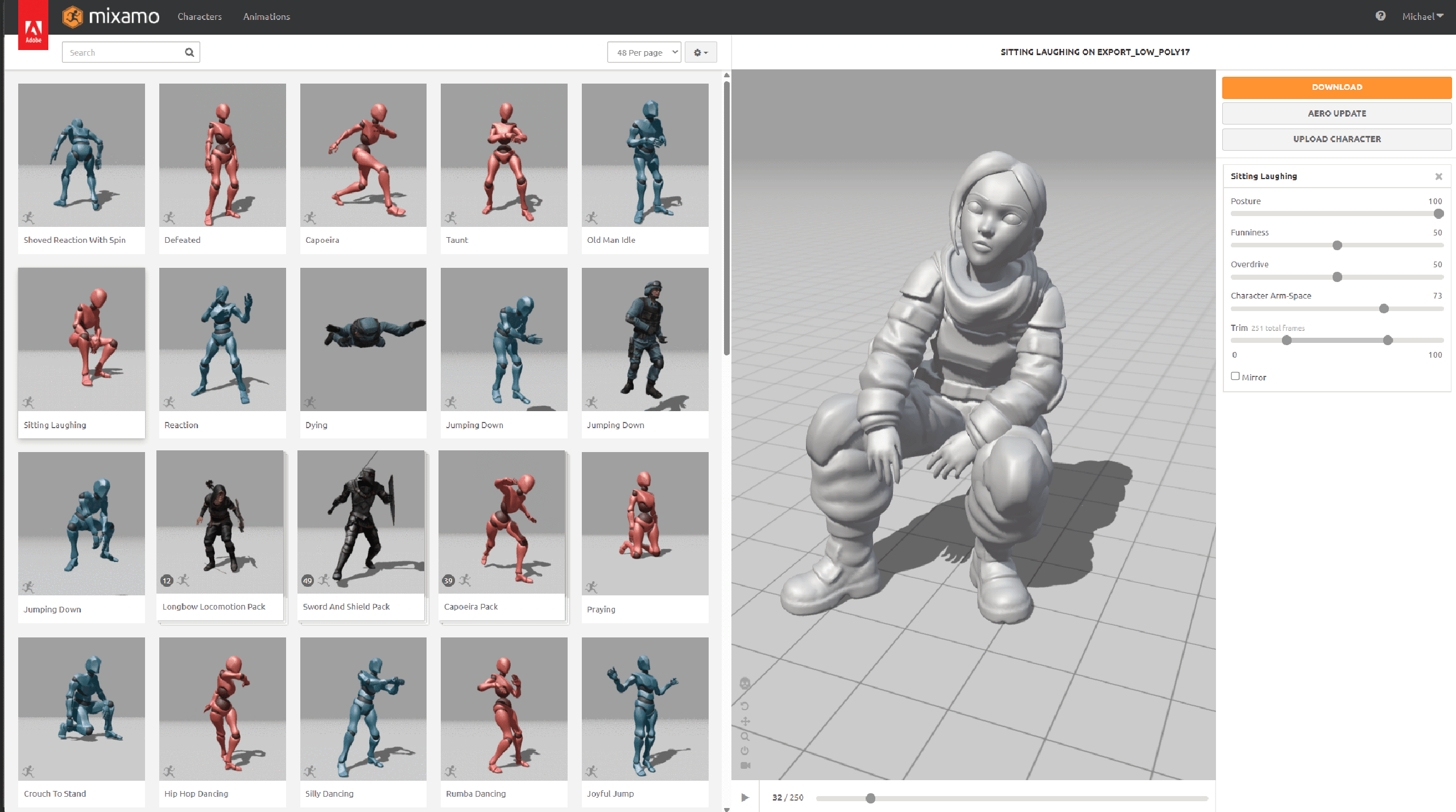Click the reset power icon in viewport
This screenshot has width=1456, height=812.
(x=745, y=751)
